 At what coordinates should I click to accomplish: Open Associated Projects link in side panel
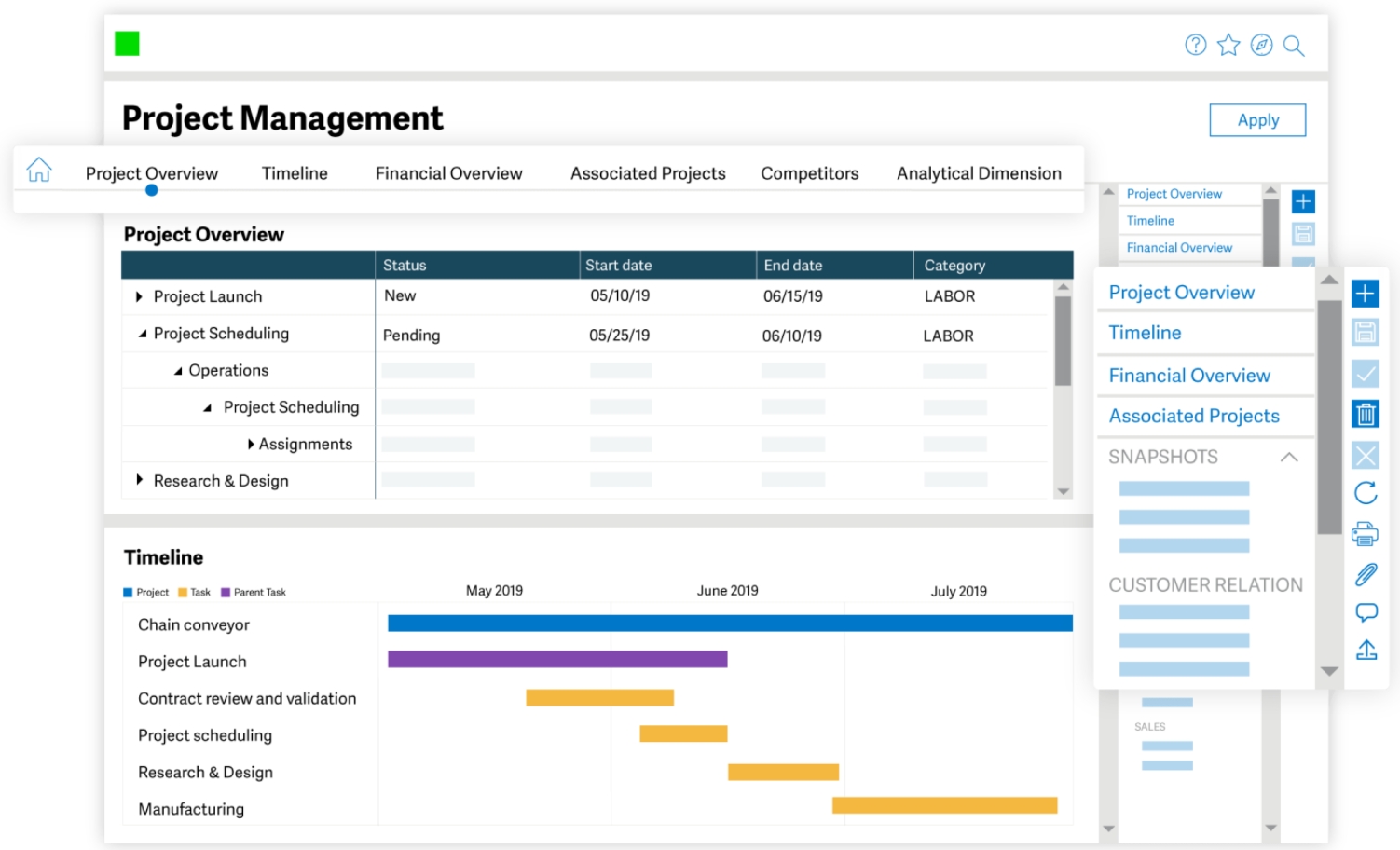coord(1193,416)
